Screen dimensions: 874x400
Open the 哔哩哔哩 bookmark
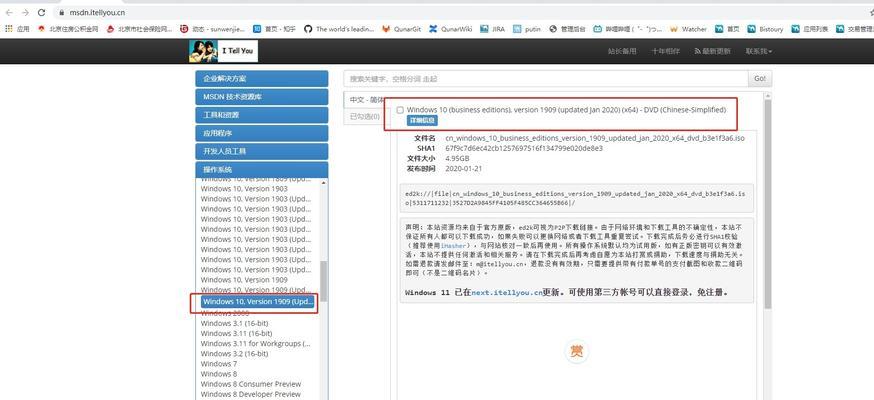point(628,29)
